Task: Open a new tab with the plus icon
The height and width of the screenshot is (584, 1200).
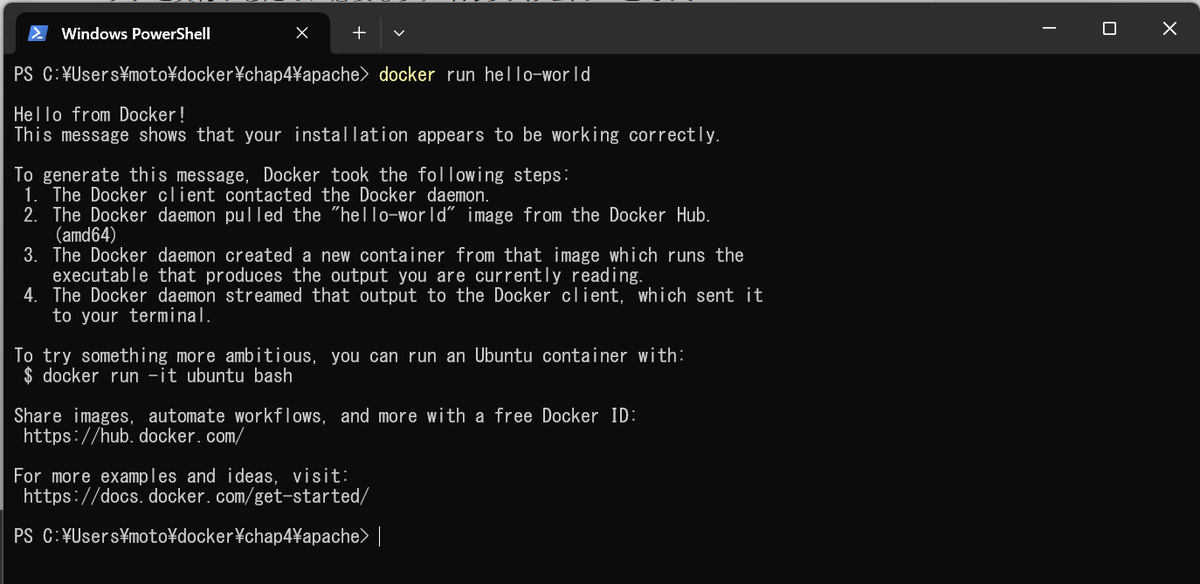Action: 359,33
